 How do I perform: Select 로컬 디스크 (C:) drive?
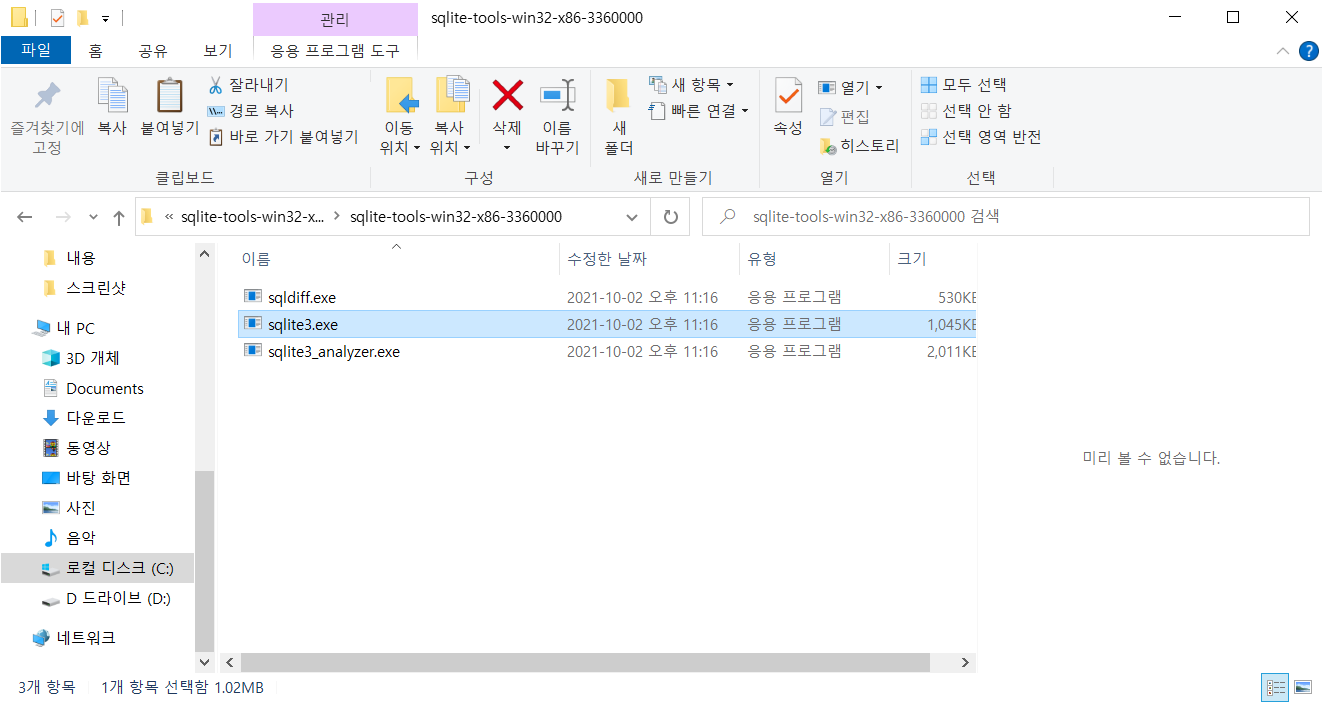coord(97,568)
